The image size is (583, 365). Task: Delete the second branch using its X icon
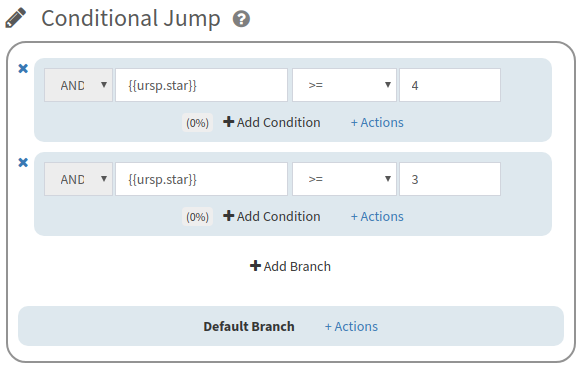[x=23, y=162]
